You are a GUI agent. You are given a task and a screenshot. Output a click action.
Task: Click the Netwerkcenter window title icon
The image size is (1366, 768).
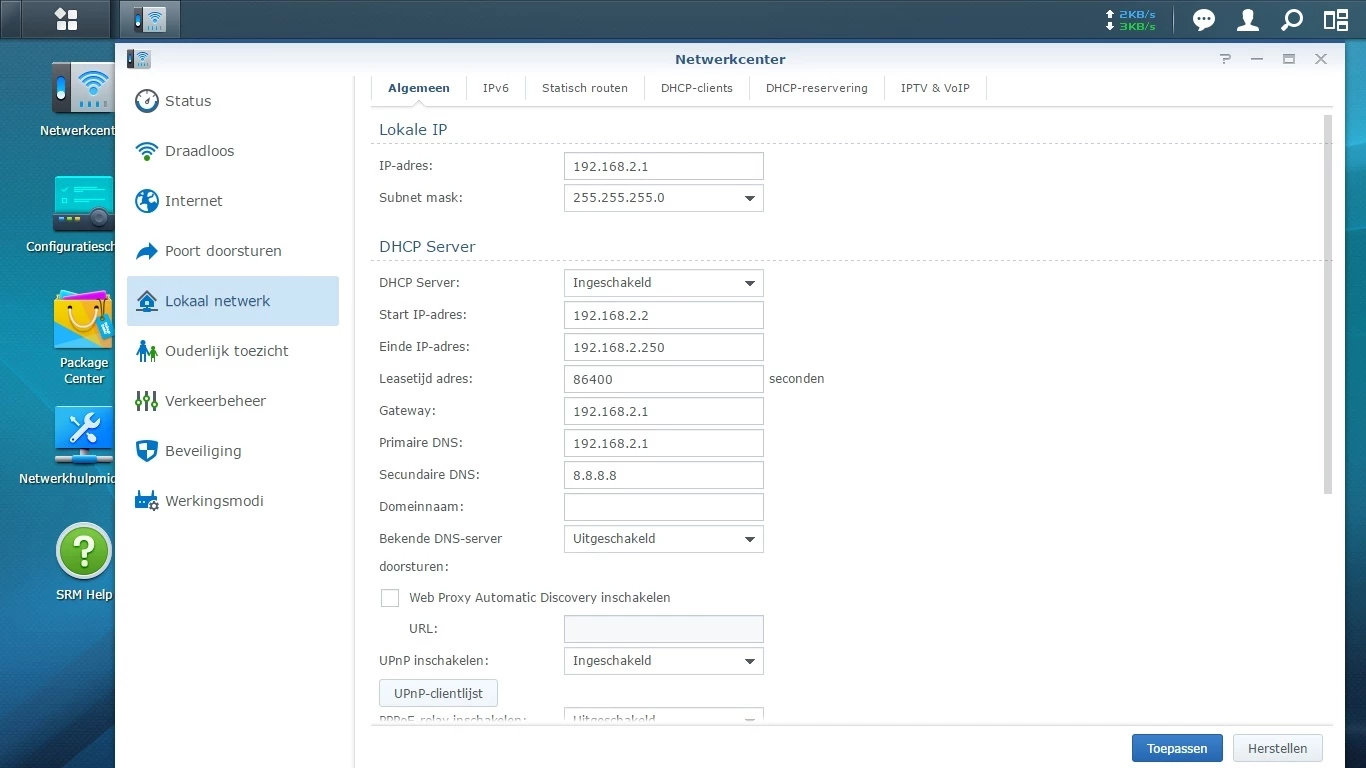[138, 59]
